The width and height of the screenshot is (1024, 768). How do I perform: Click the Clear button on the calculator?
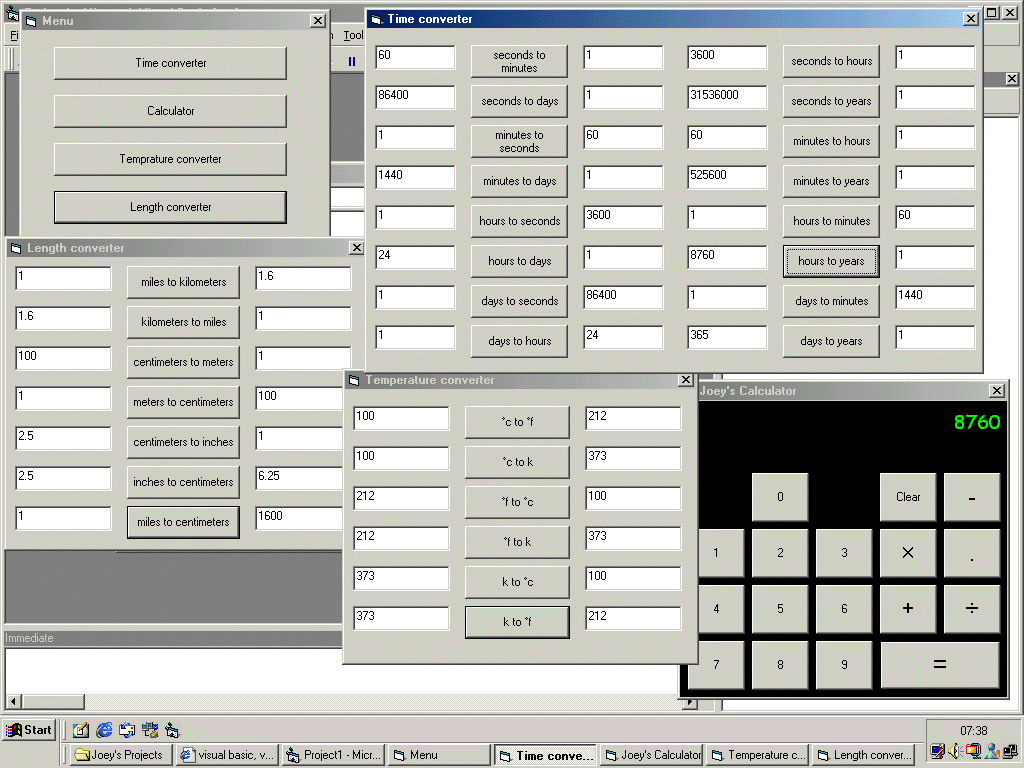coord(908,497)
